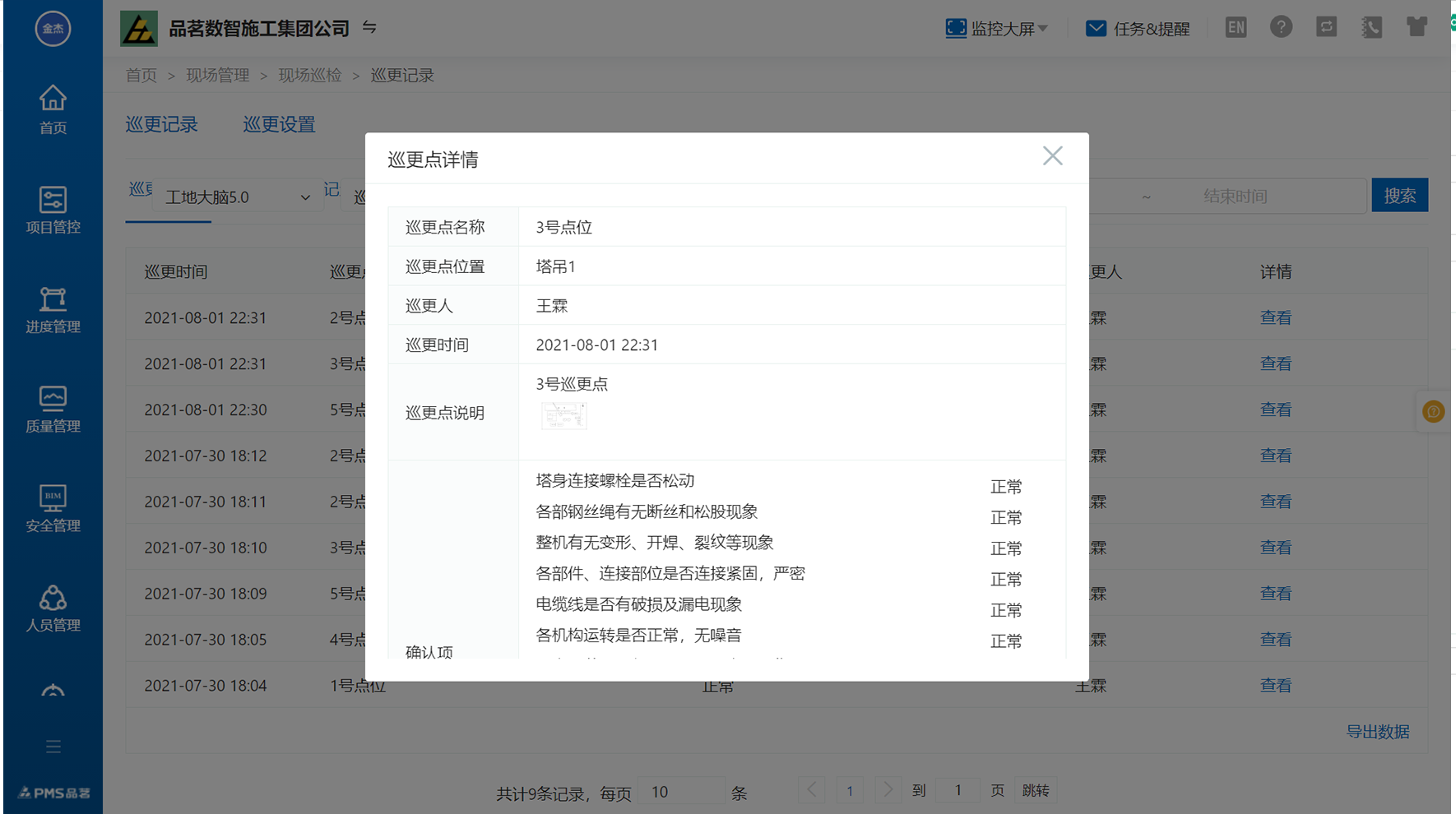
Task: Expand the 工地大脑5.0 project dropdown
Action: [237, 197]
